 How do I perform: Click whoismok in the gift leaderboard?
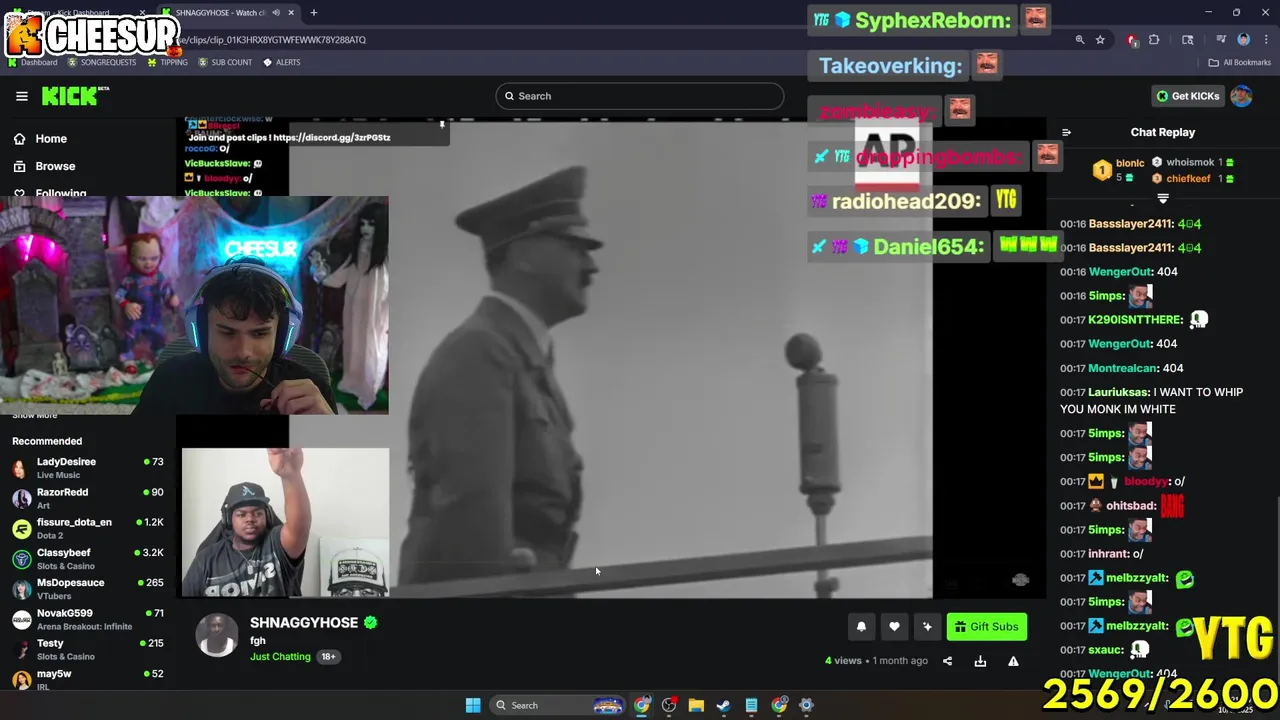[1190, 162]
